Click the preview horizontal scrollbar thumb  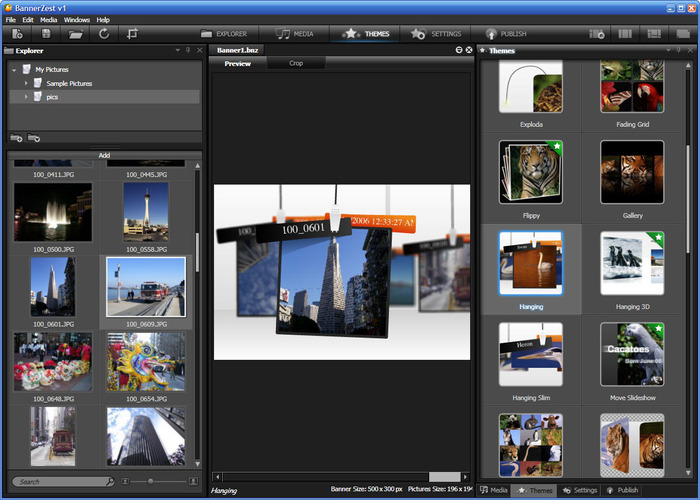point(445,477)
